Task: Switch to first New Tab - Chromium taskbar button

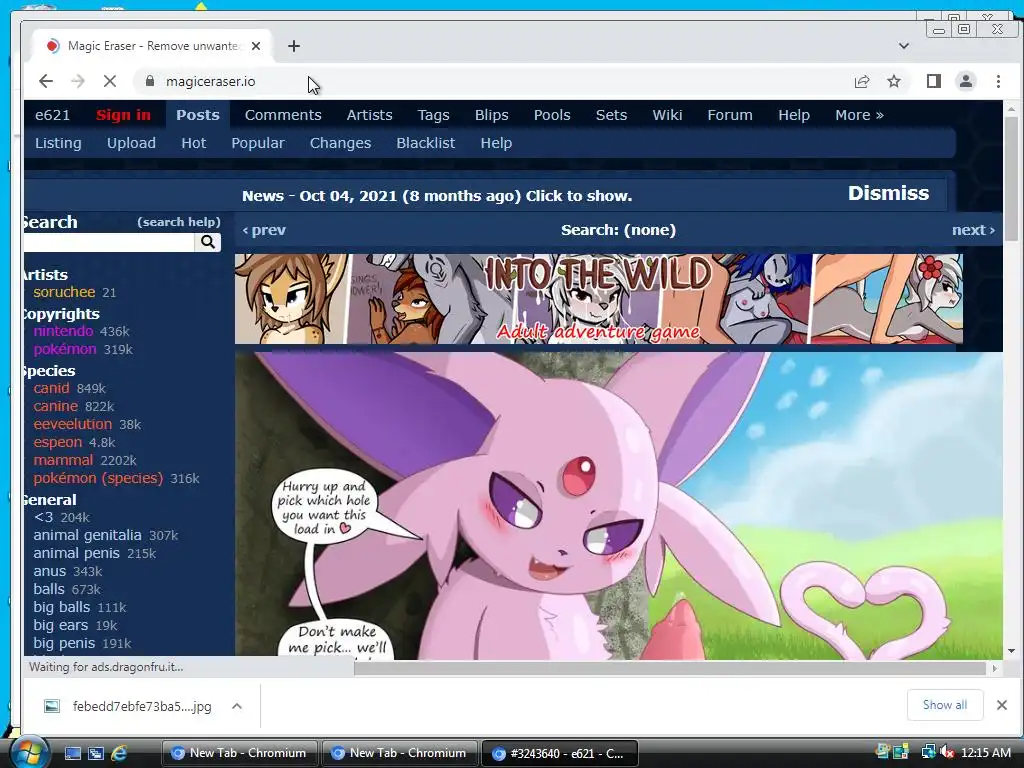Action: [x=239, y=753]
